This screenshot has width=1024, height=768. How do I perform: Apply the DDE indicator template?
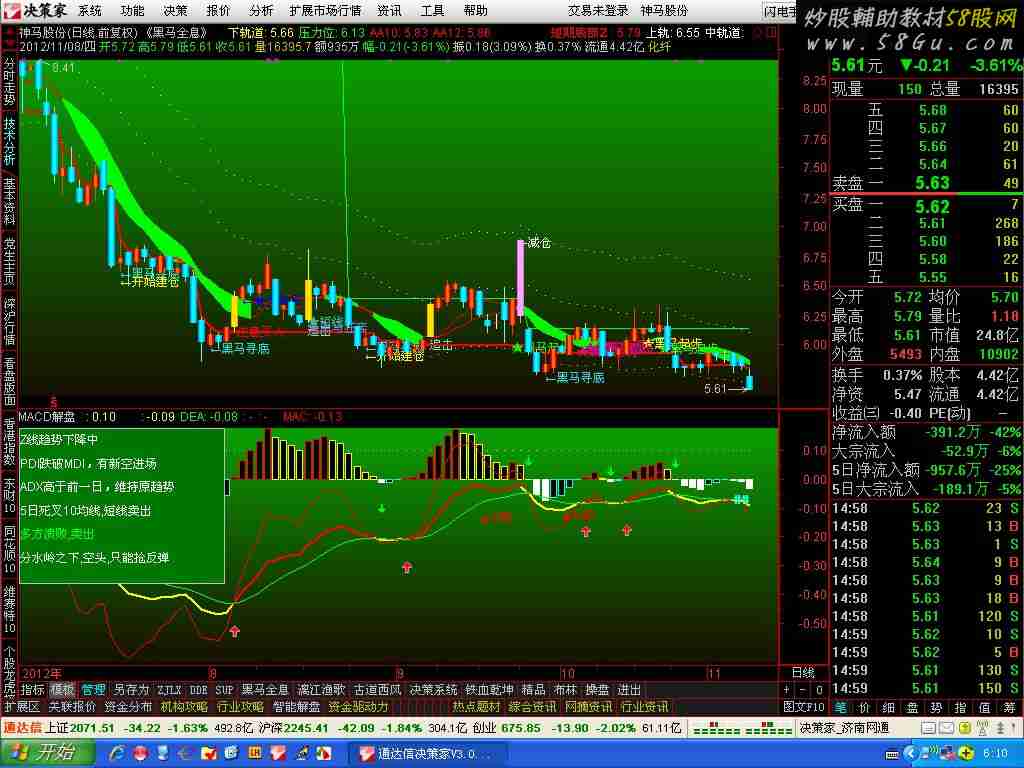click(x=199, y=690)
